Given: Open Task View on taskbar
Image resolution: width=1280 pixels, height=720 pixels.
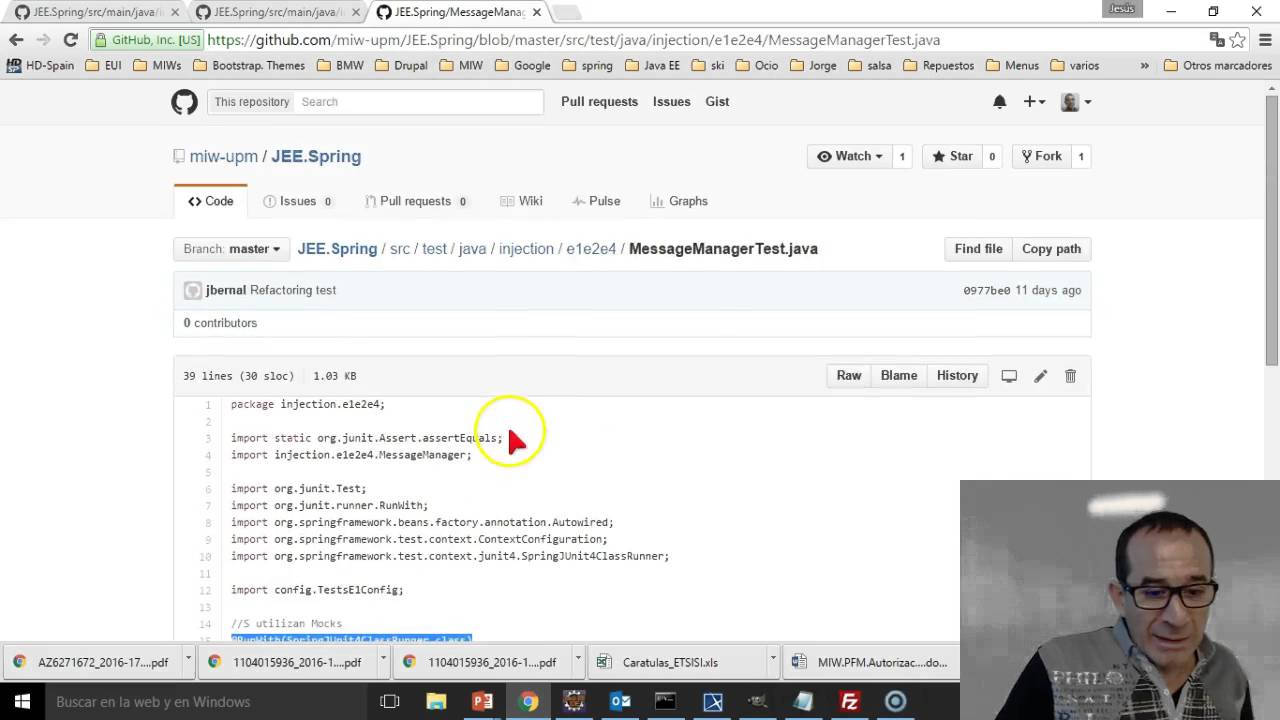Looking at the screenshot, I should [x=390, y=701].
